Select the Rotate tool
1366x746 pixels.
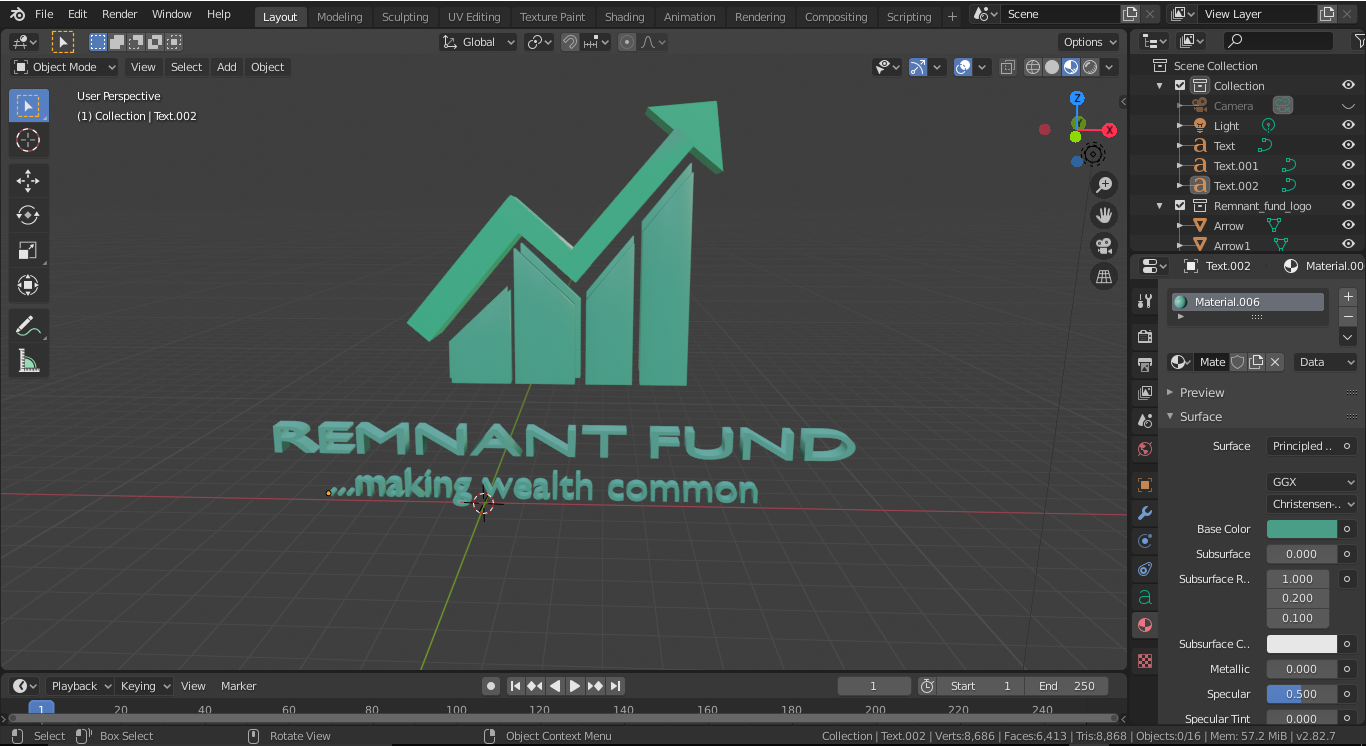(x=28, y=216)
